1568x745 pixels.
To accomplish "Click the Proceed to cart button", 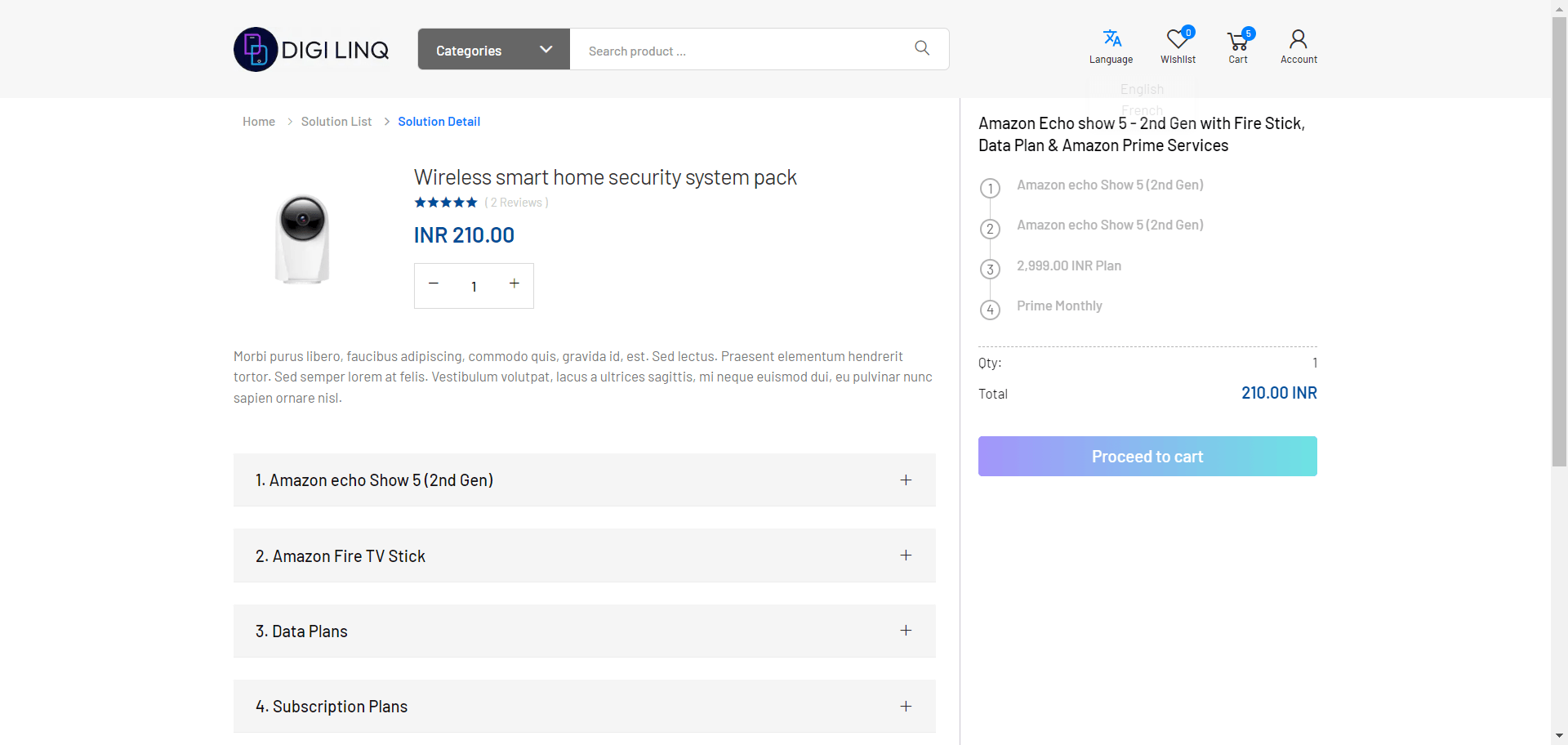I will 1147,456.
